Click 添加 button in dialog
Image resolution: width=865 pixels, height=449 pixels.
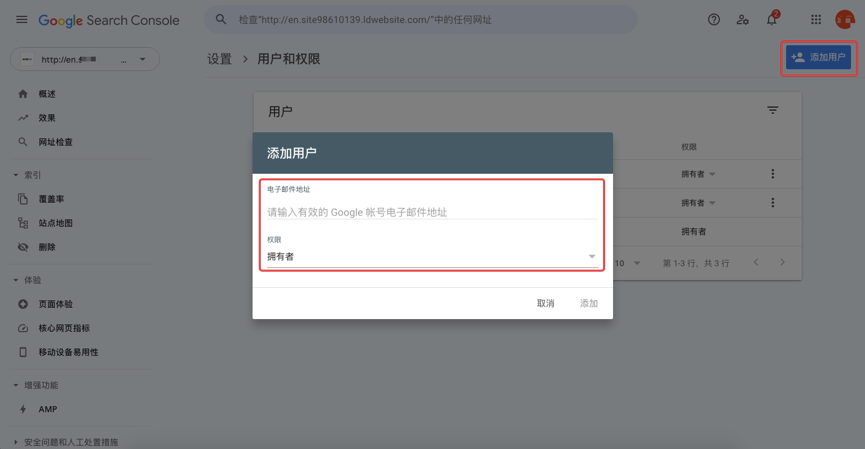tap(589, 303)
